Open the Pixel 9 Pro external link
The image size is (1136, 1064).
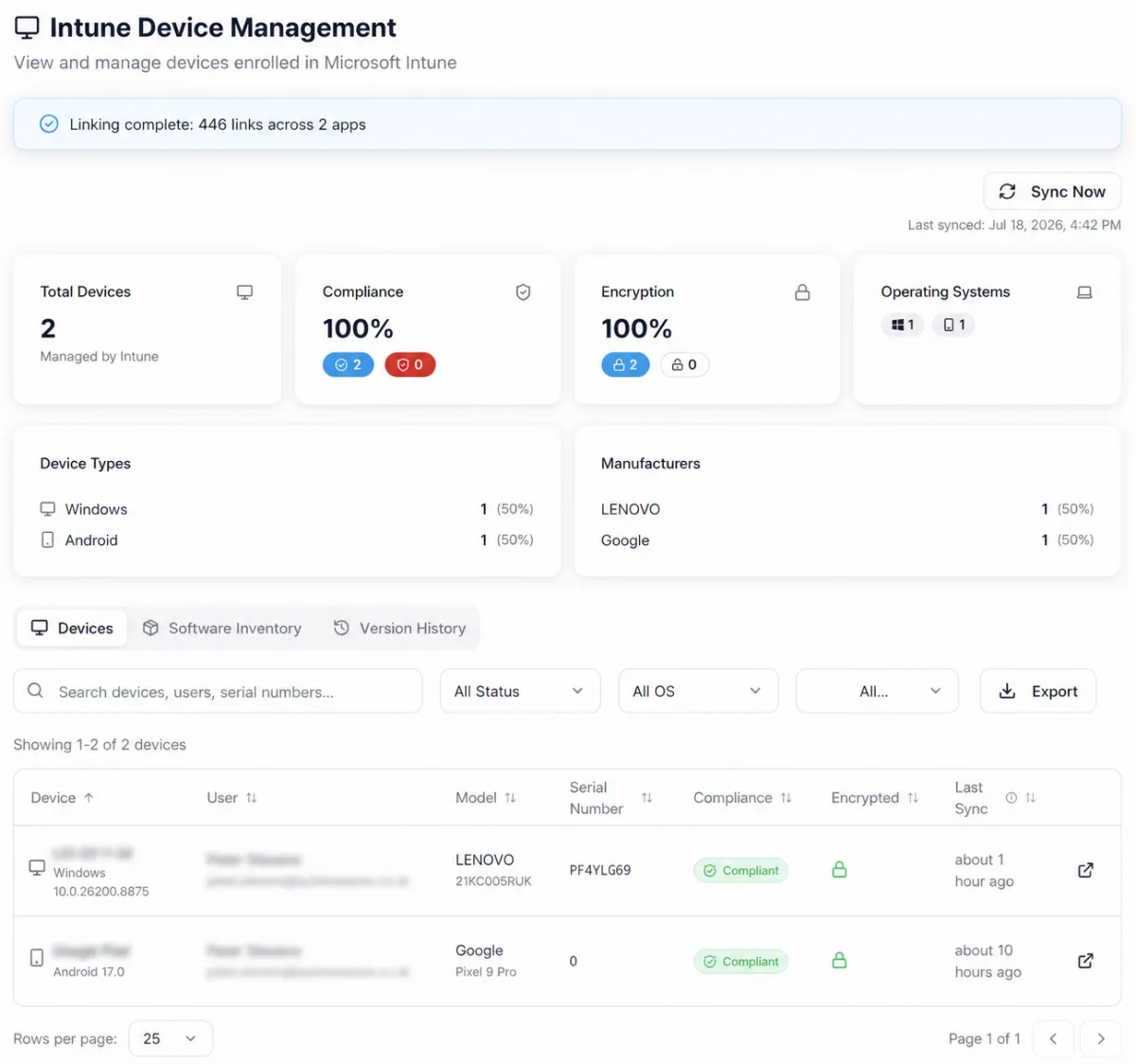1086,961
